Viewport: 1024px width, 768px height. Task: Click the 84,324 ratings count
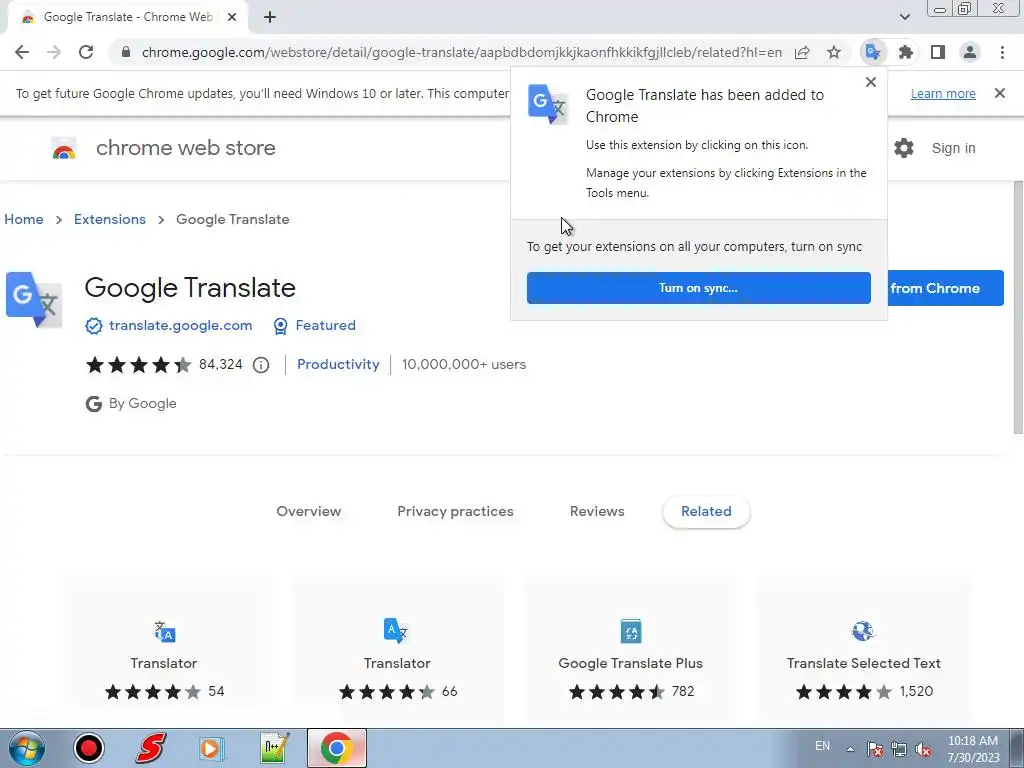pyautogui.click(x=221, y=364)
